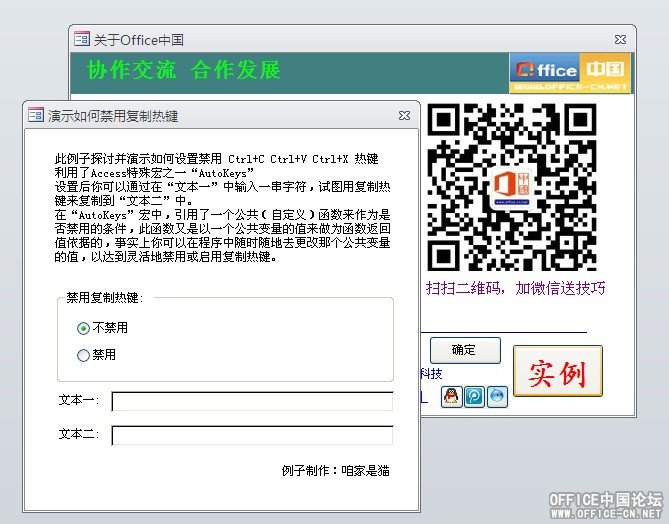This screenshot has width=669, height=524.
Task: Click the 扫扫二维码，加微信送技巧 text
Action: pos(515,288)
